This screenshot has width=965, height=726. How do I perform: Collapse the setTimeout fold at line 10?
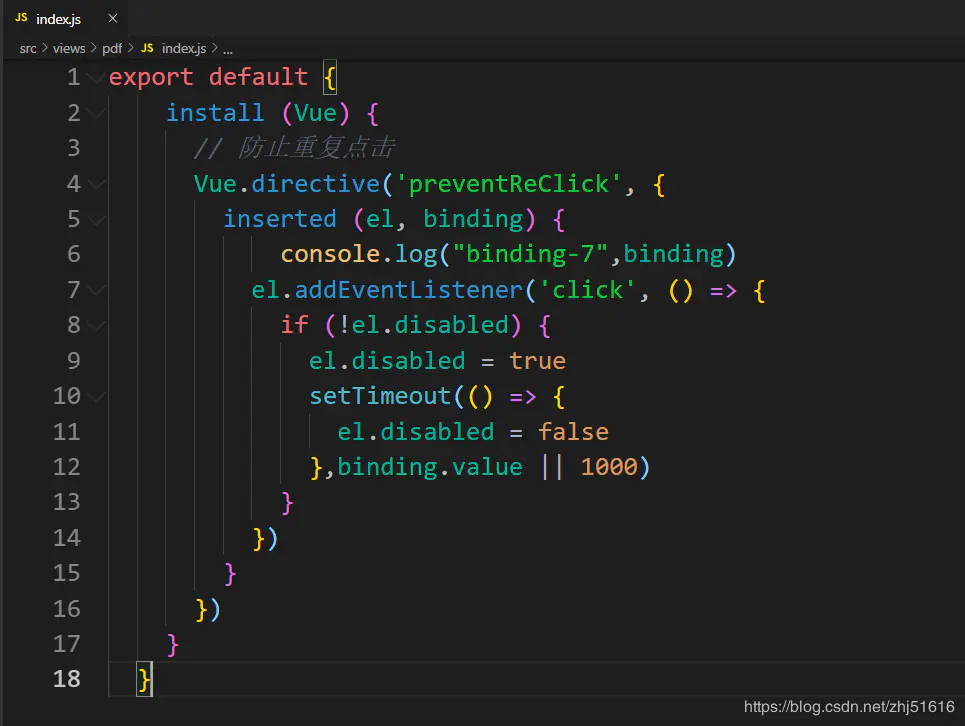[x=97, y=396]
